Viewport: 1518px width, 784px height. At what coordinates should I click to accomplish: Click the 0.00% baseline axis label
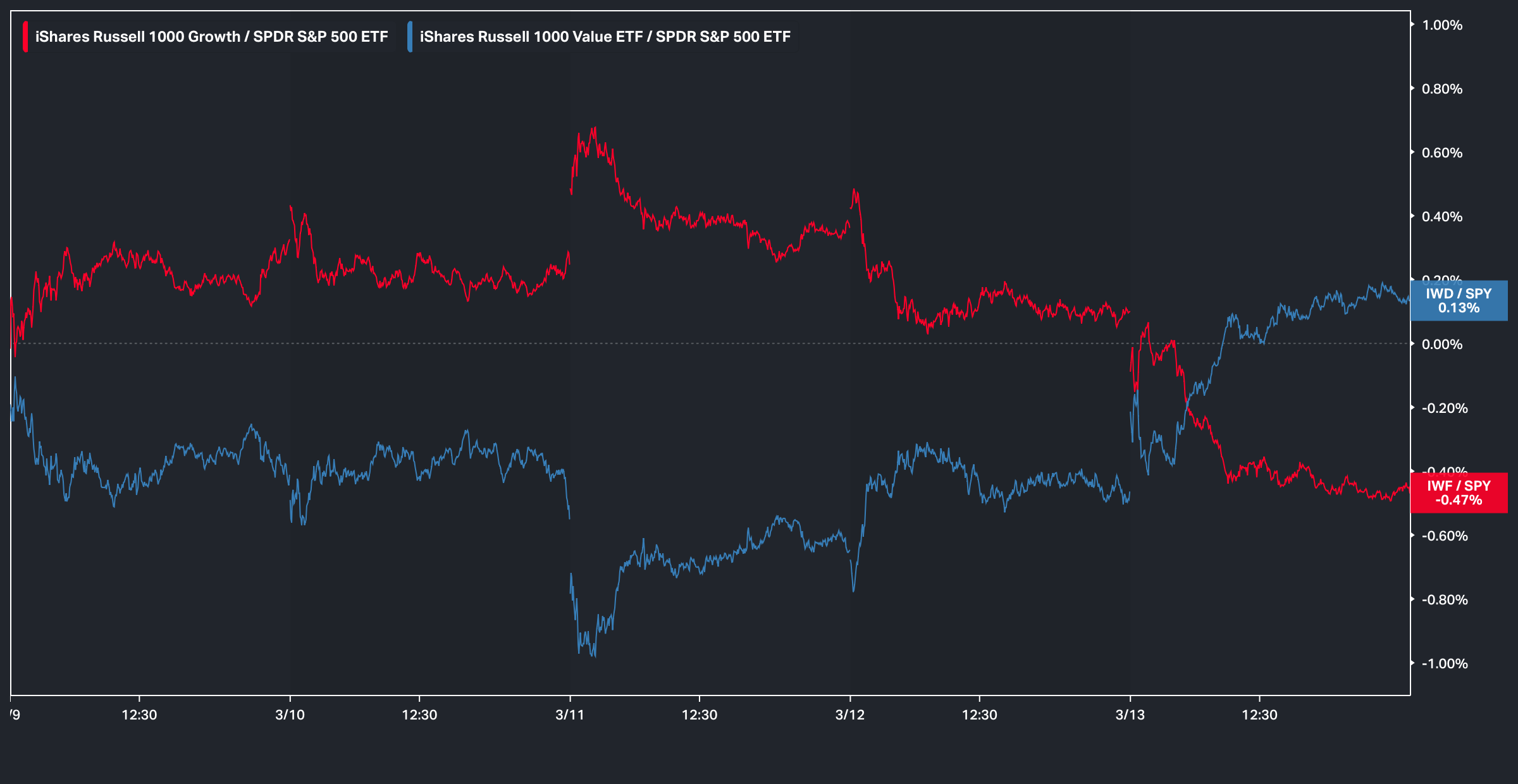1441,345
